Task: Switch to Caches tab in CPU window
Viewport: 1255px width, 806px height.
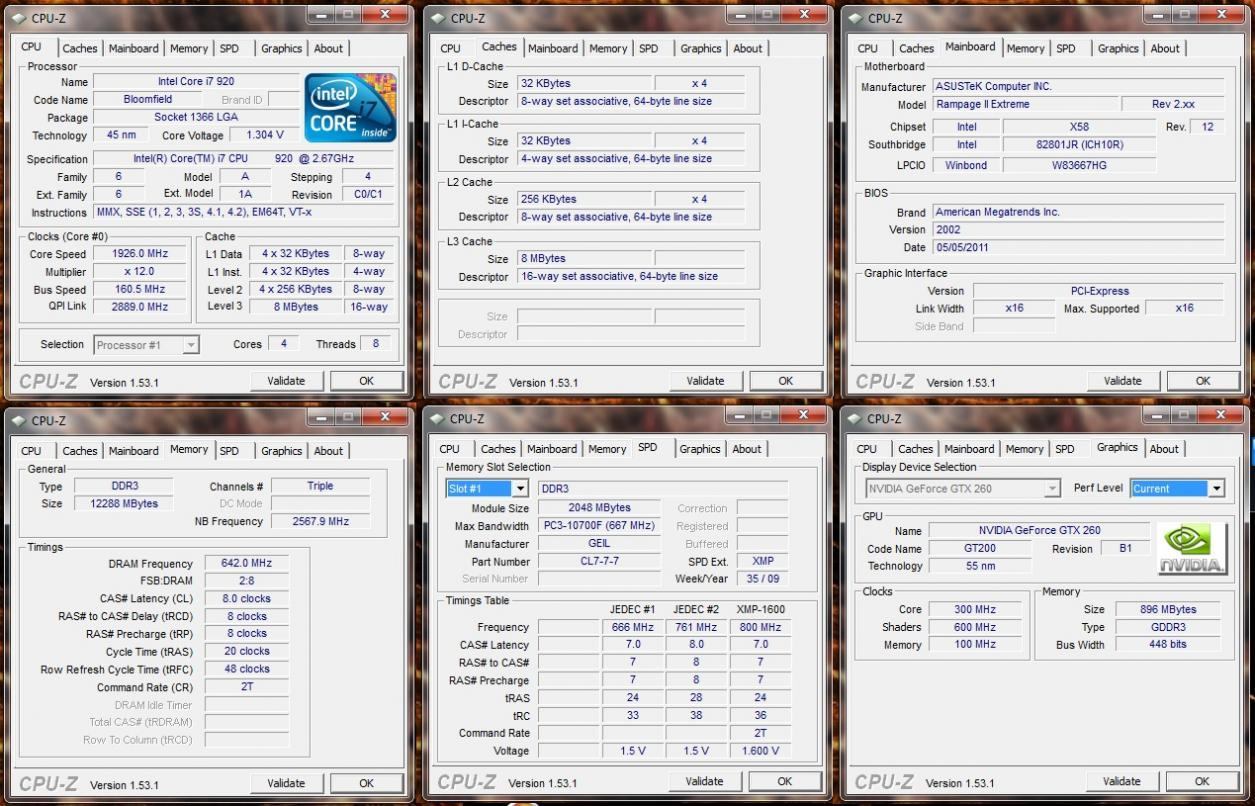Action: click(80, 48)
